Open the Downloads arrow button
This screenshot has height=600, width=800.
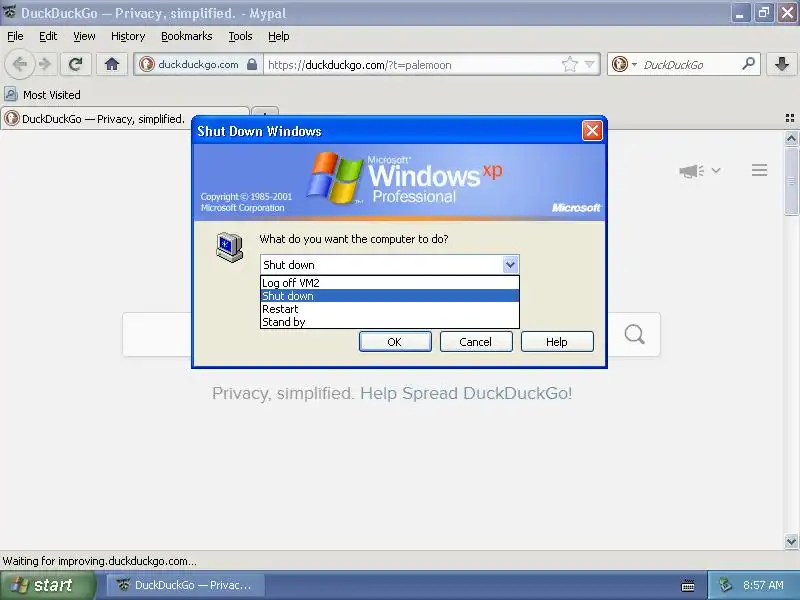tap(782, 64)
